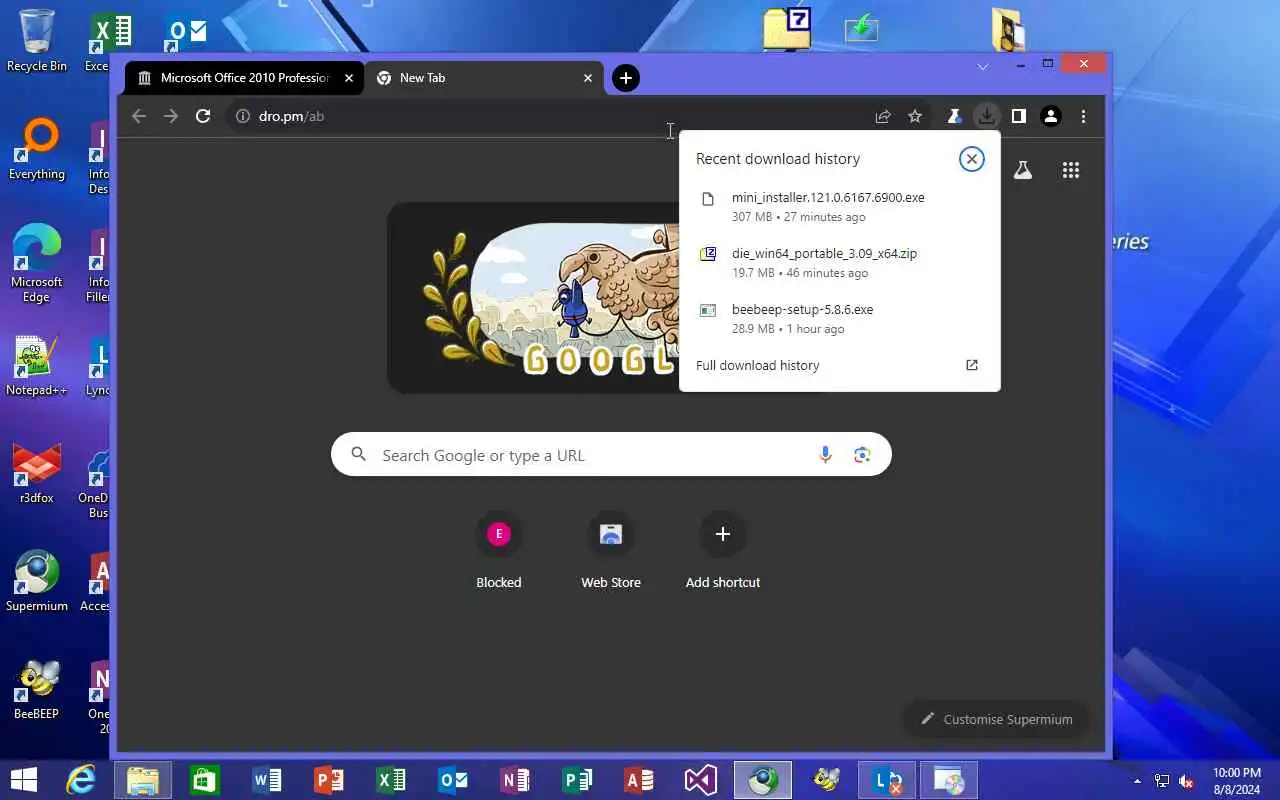
Task: Open BeeBEEP desktop shortcut
Action: [x=37, y=690]
